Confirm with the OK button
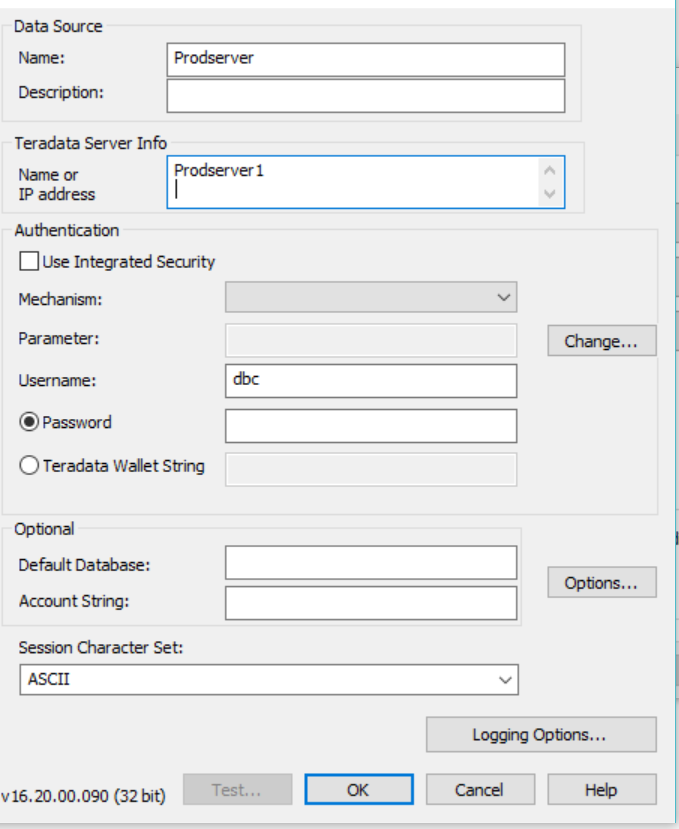 click(x=359, y=789)
